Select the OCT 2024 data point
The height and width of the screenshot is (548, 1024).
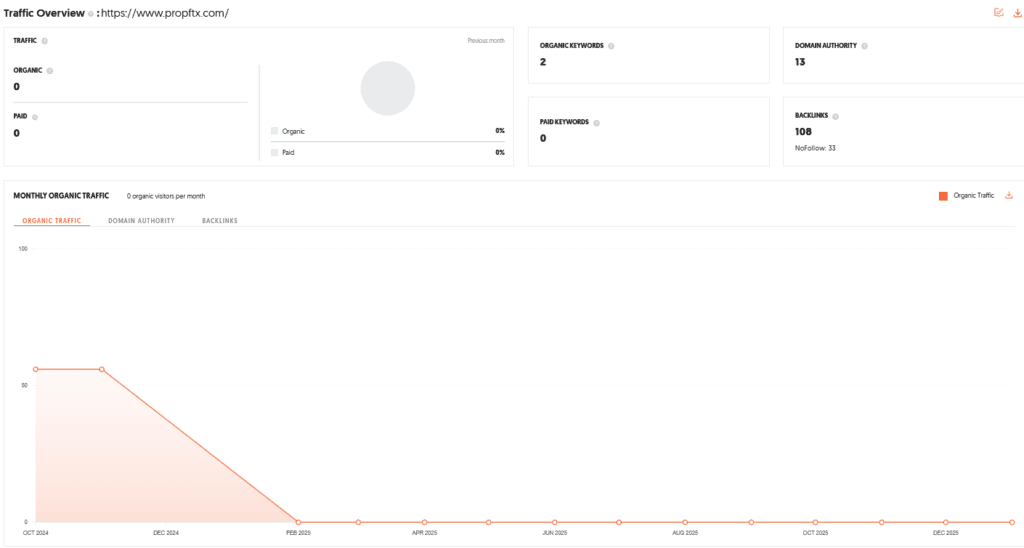[36, 370]
